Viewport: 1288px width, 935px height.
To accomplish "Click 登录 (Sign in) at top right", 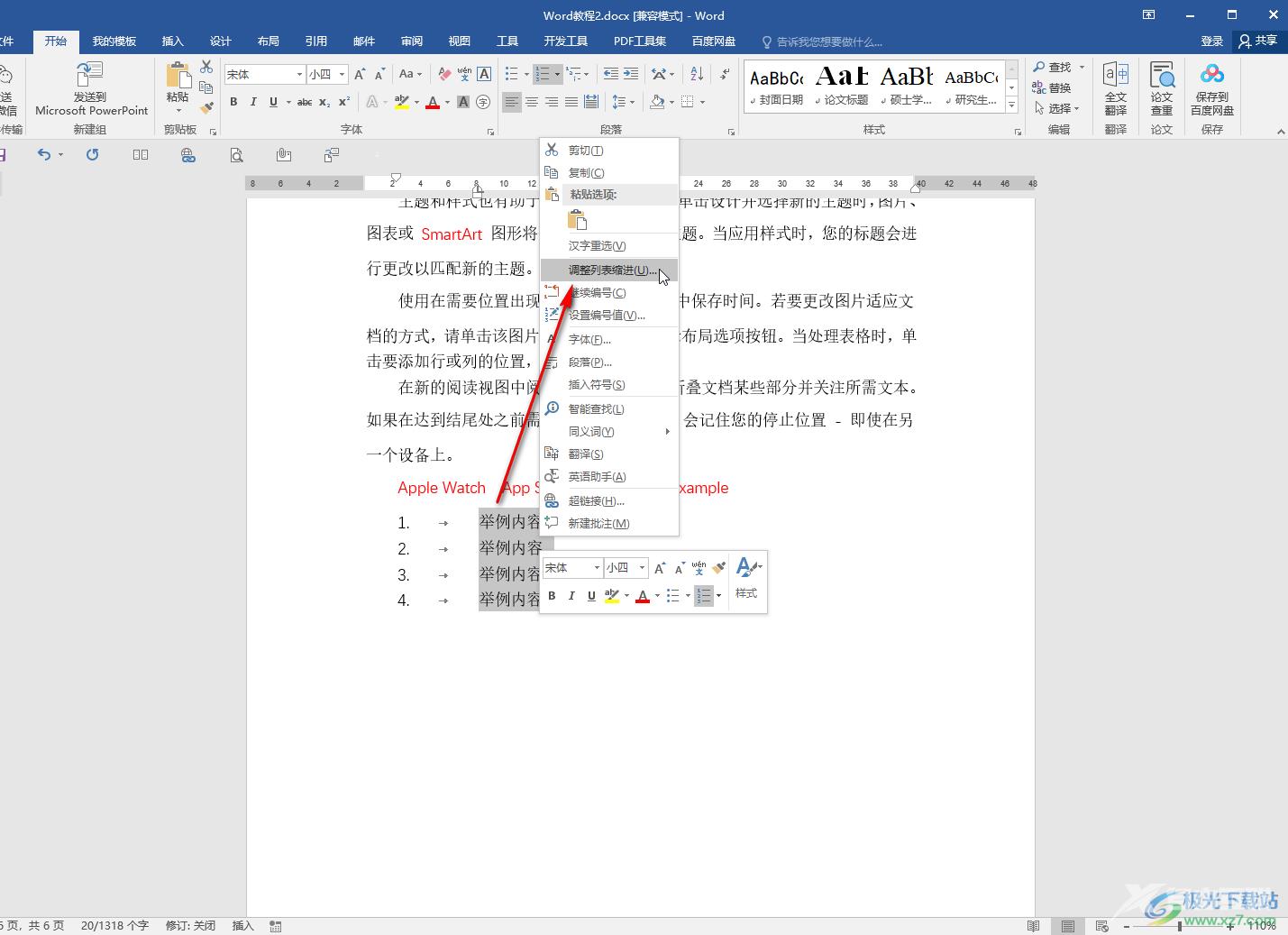I will [1211, 41].
